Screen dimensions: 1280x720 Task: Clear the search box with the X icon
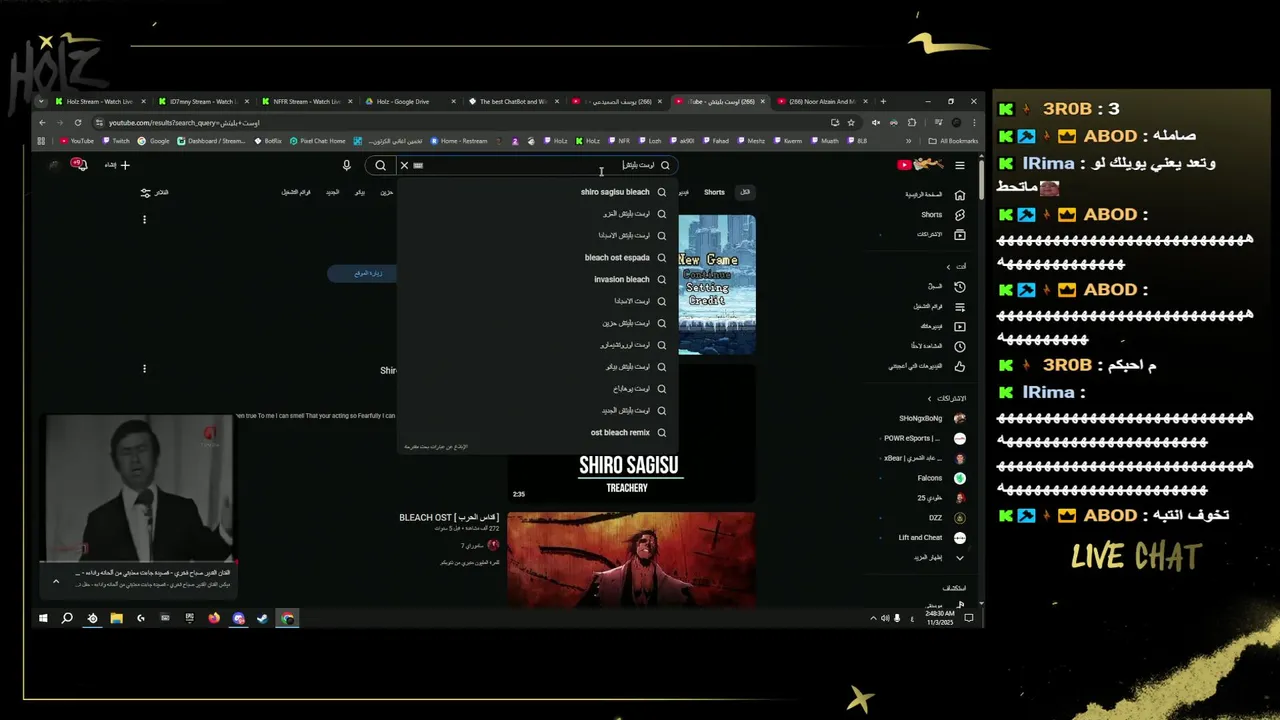404,165
